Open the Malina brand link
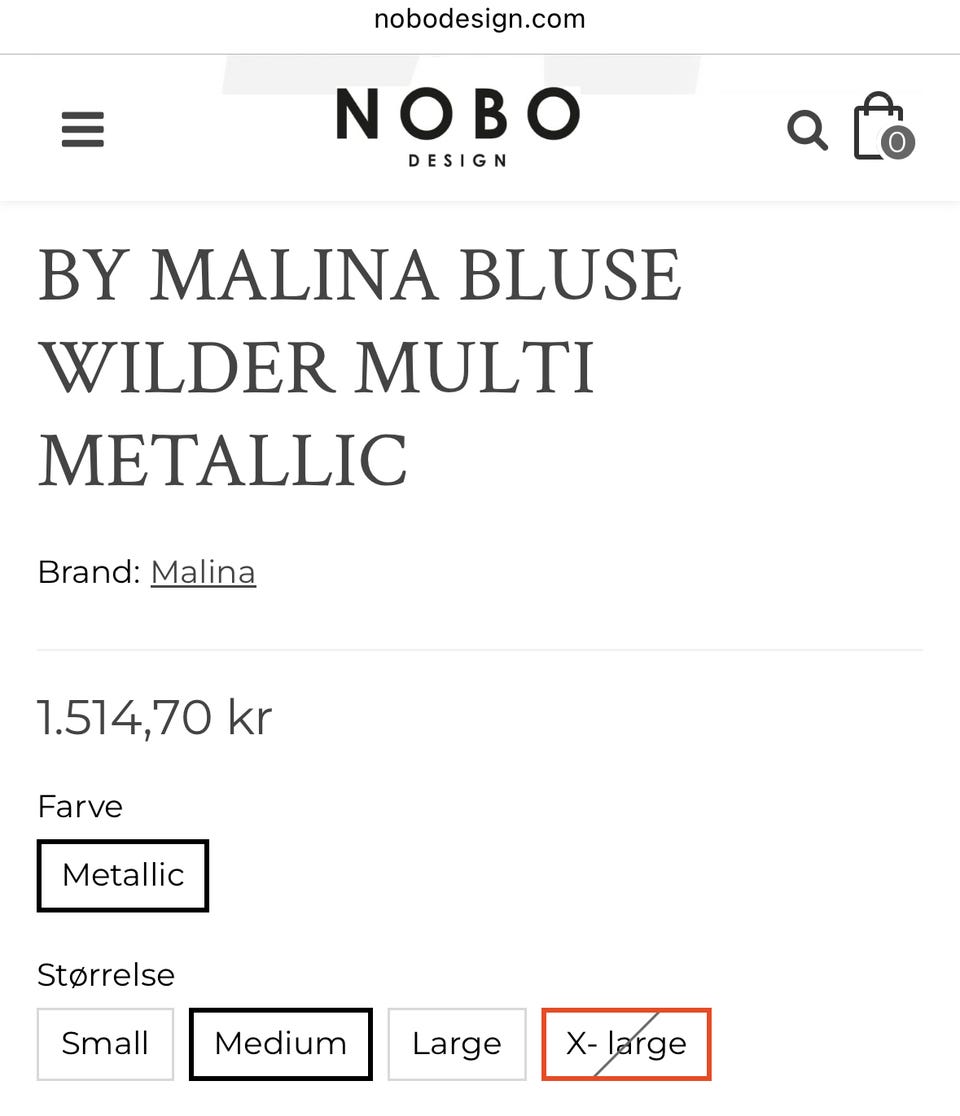This screenshot has height=1116, width=960. click(x=203, y=572)
